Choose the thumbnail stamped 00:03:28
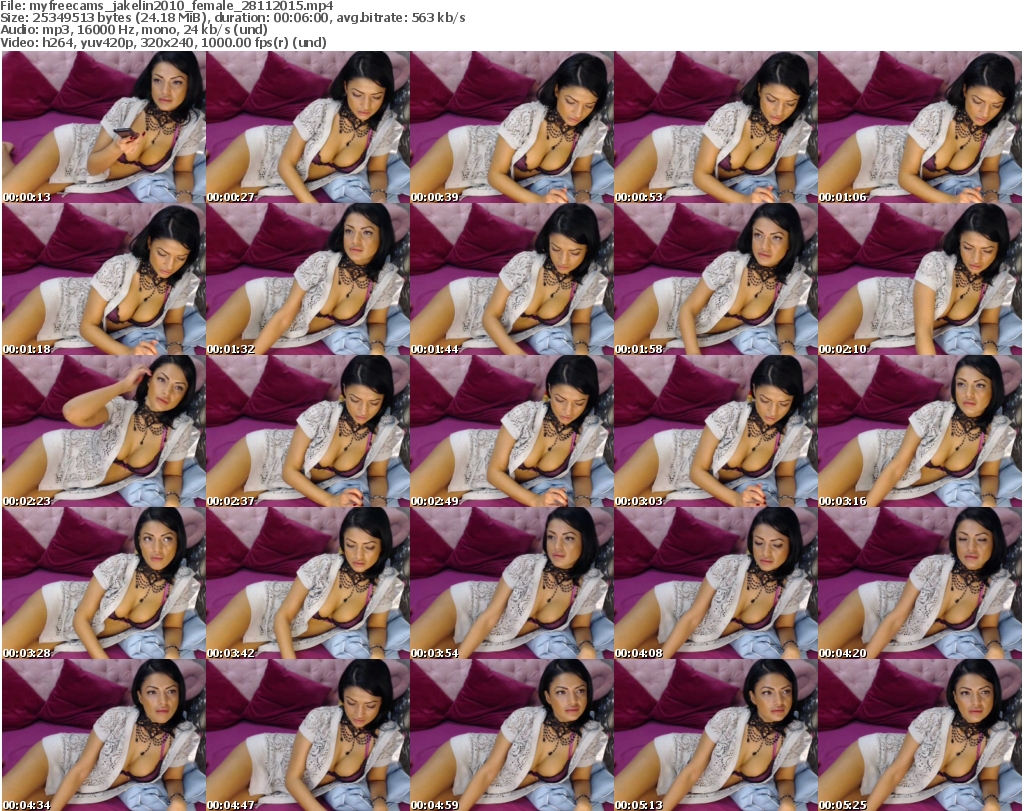This screenshot has width=1024, height=811. click(104, 583)
